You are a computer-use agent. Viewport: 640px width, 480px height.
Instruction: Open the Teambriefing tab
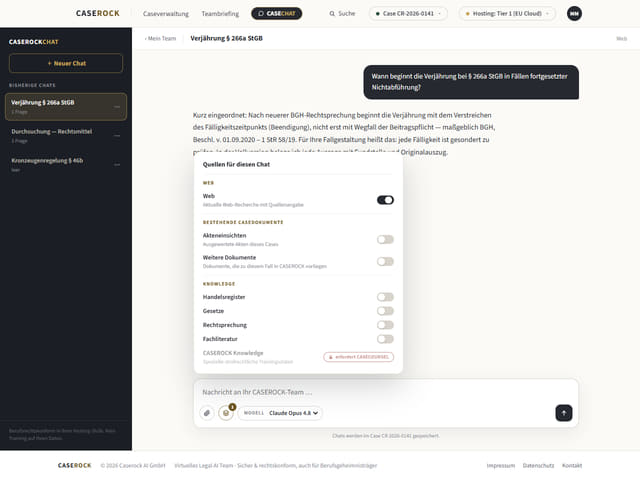(x=220, y=14)
